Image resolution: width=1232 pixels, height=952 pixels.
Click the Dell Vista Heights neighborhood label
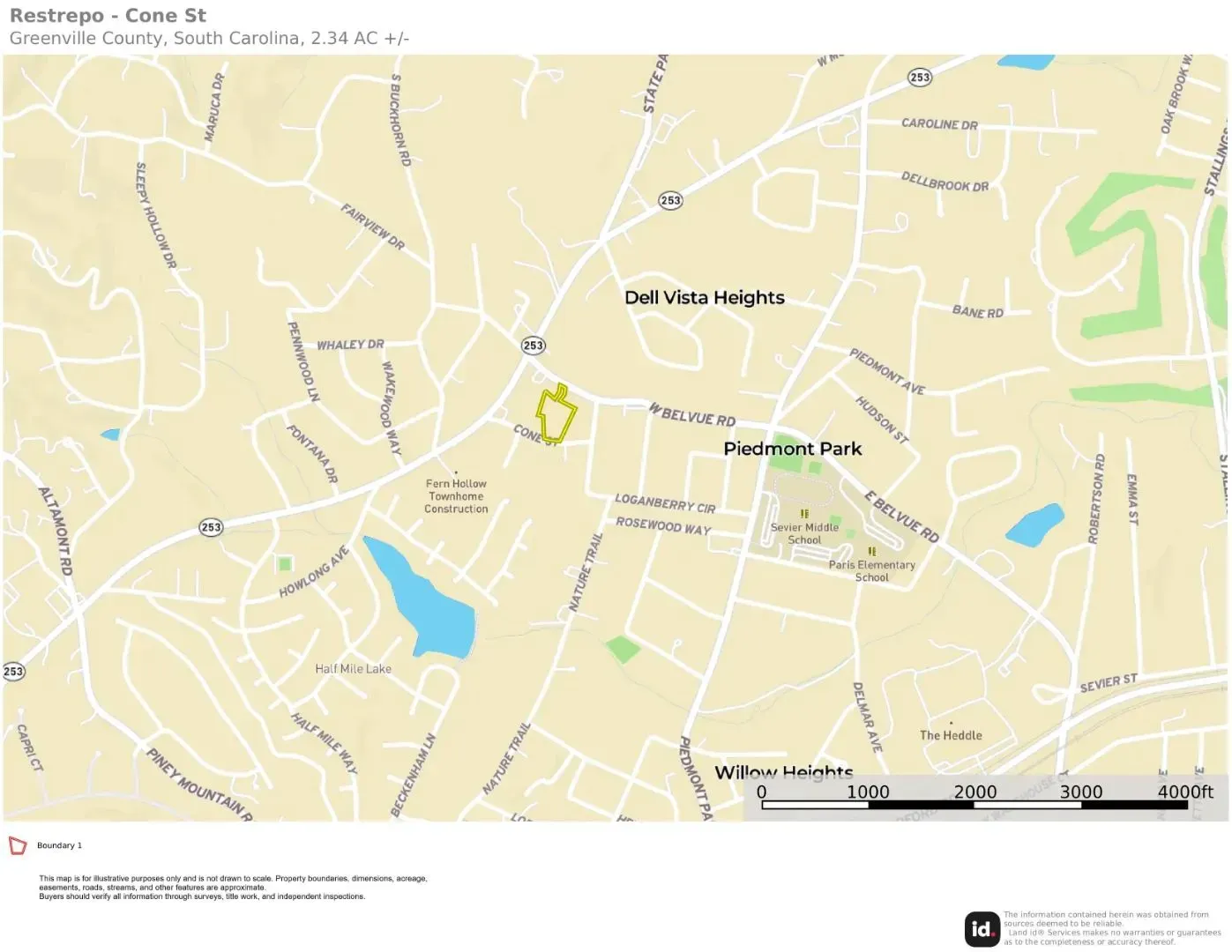pyautogui.click(x=705, y=298)
